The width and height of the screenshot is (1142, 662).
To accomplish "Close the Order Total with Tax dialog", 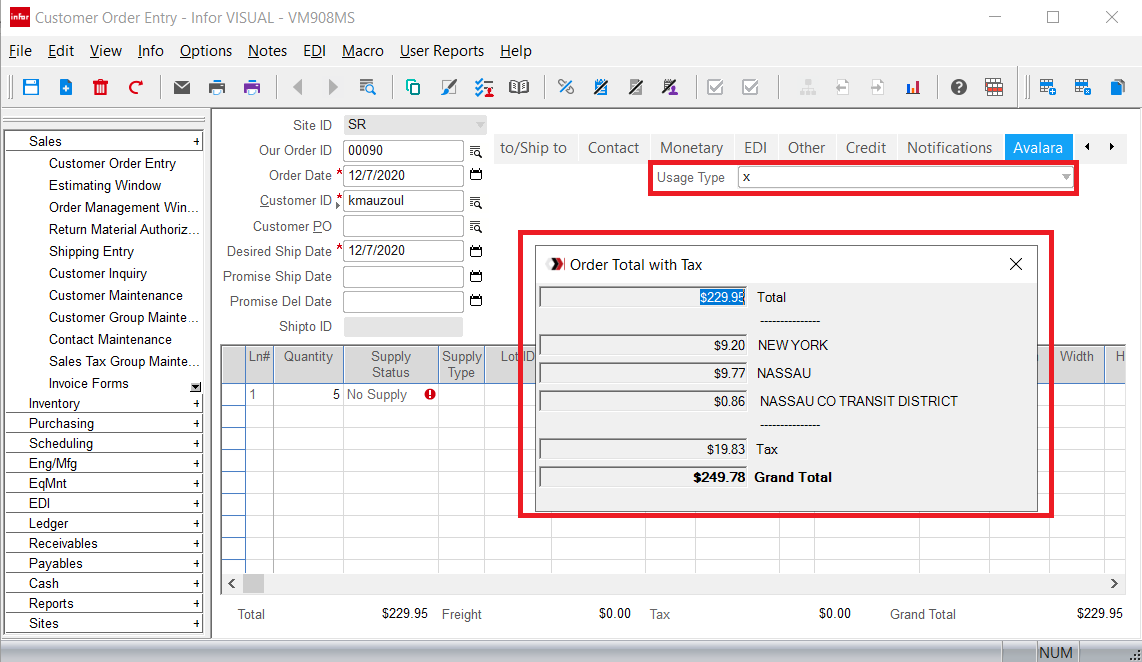I will tap(1016, 264).
